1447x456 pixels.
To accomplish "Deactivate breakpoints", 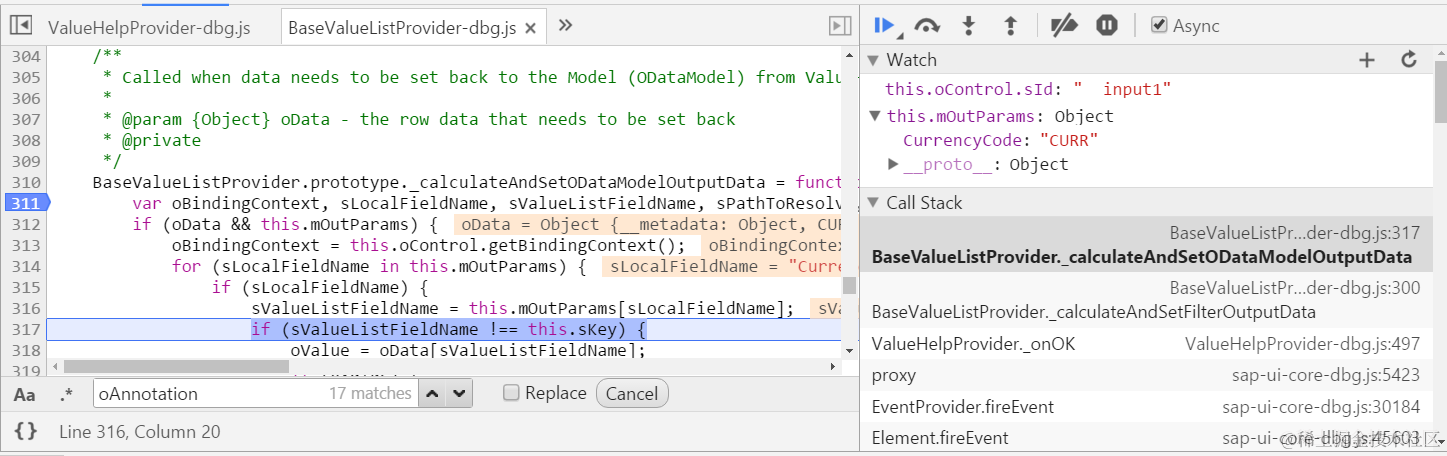I will tap(1063, 26).
